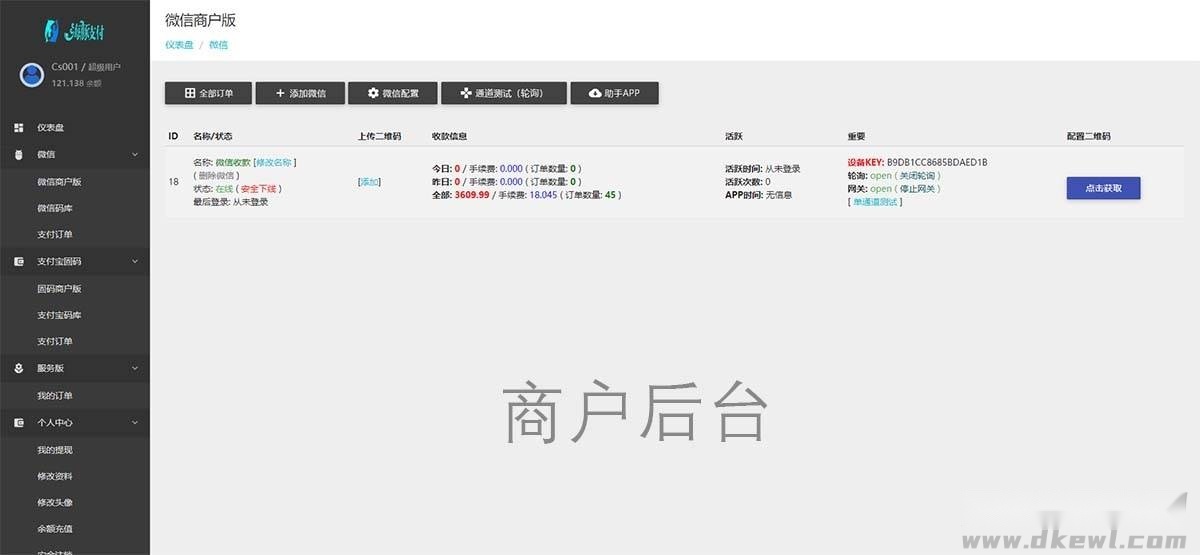Screen dimensions: 1200x555
Task: Click the 个人中心 icon in the sidebar
Action: [x=19, y=423]
